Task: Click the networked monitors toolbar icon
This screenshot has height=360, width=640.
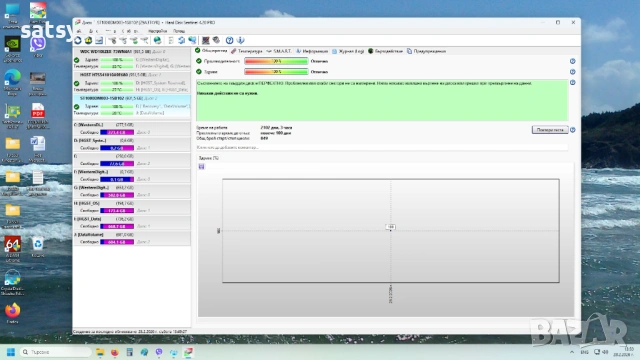Action: [x=192, y=40]
